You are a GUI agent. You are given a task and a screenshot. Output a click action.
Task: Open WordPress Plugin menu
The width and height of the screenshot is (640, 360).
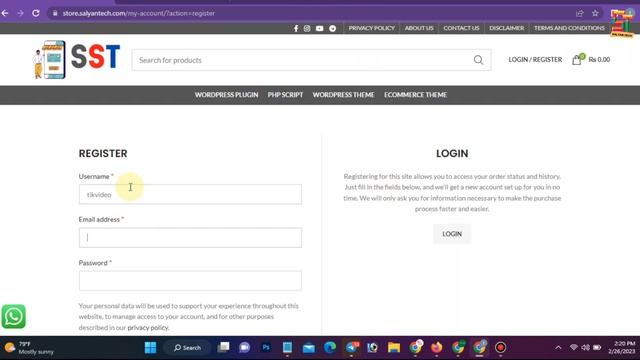pyautogui.click(x=227, y=95)
